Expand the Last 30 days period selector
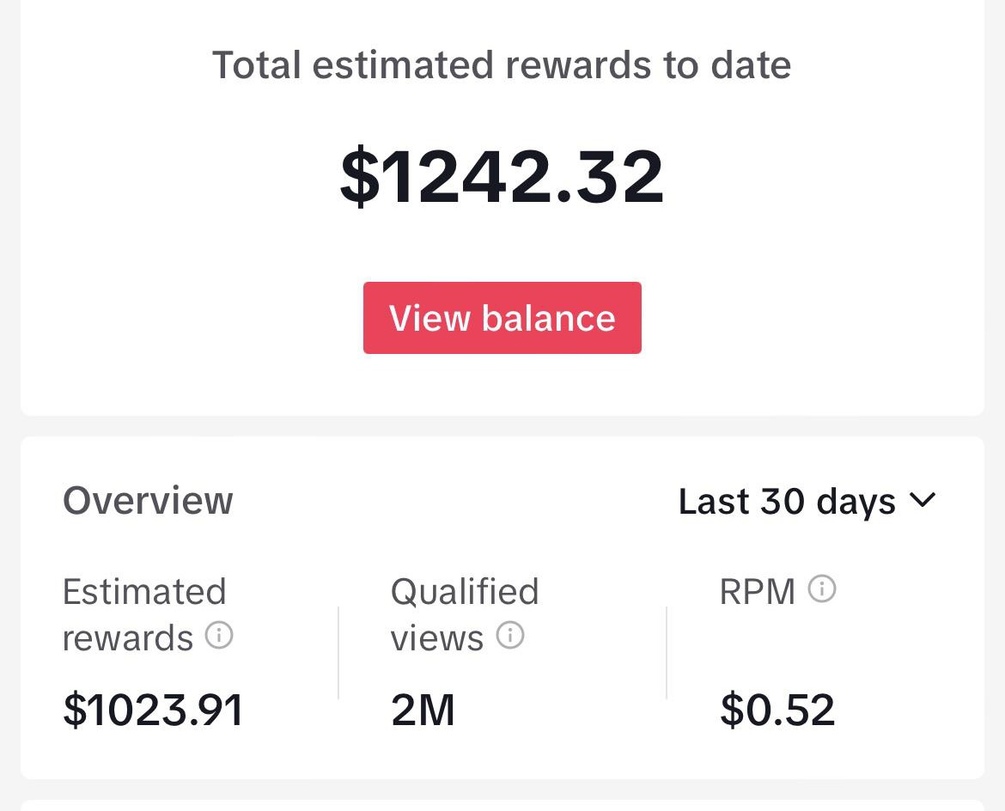 click(x=807, y=501)
